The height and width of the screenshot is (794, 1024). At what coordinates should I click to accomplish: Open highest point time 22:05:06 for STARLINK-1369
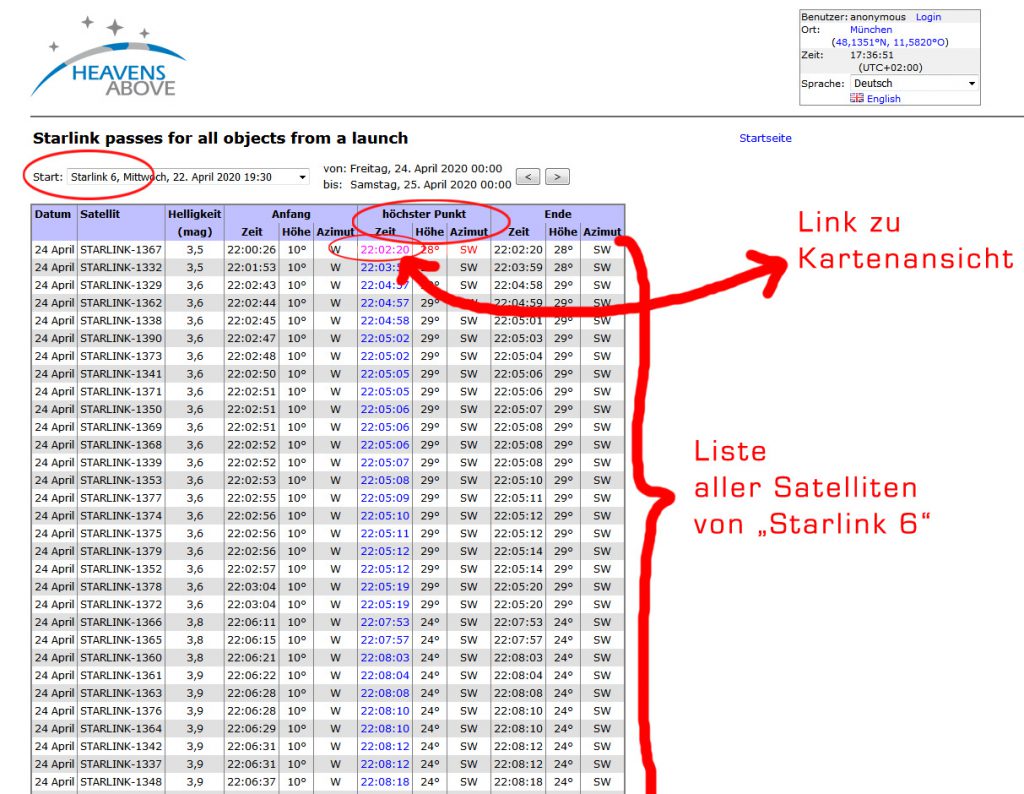coord(385,427)
